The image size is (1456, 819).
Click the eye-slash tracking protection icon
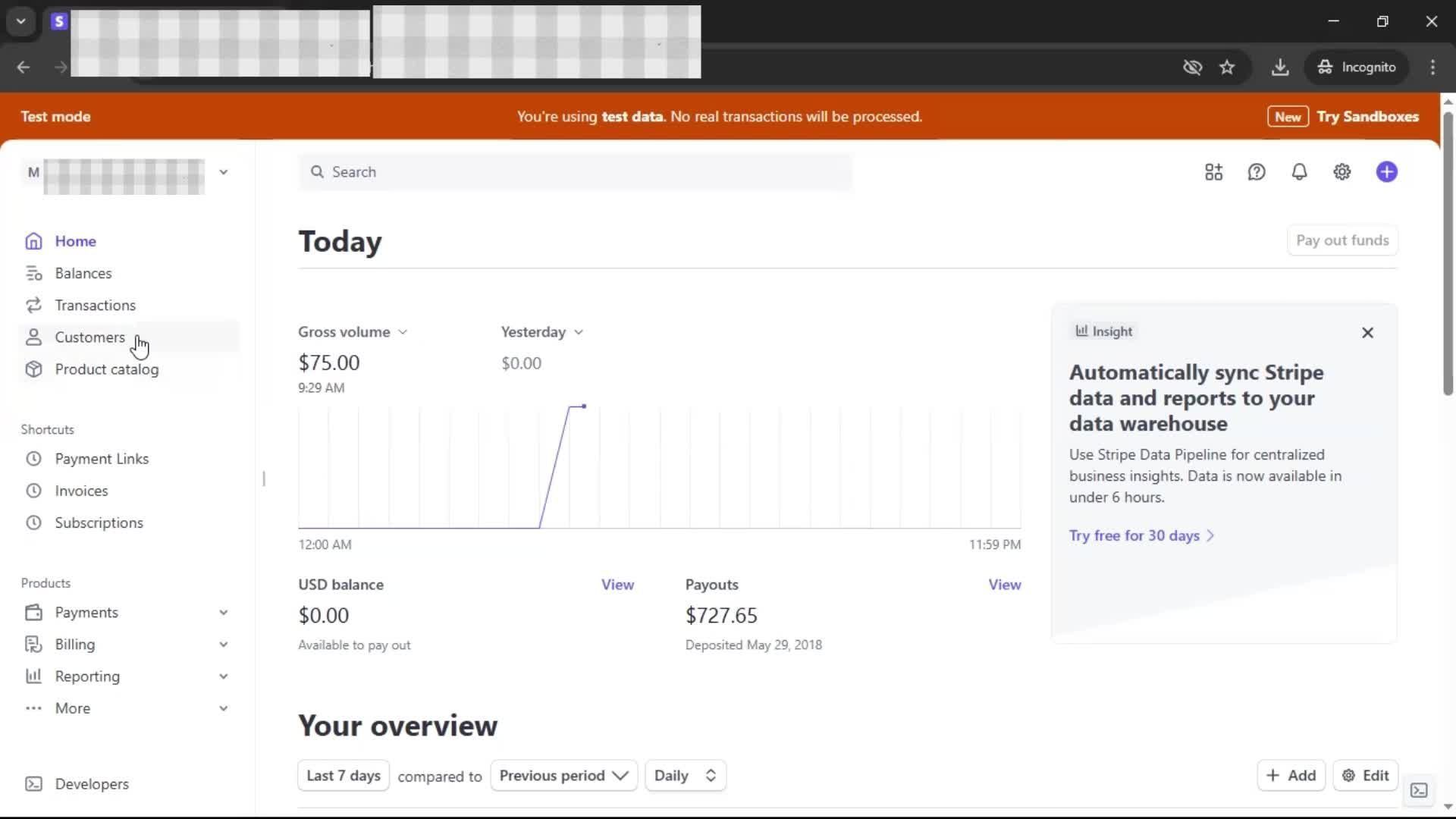tap(1192, 67)
